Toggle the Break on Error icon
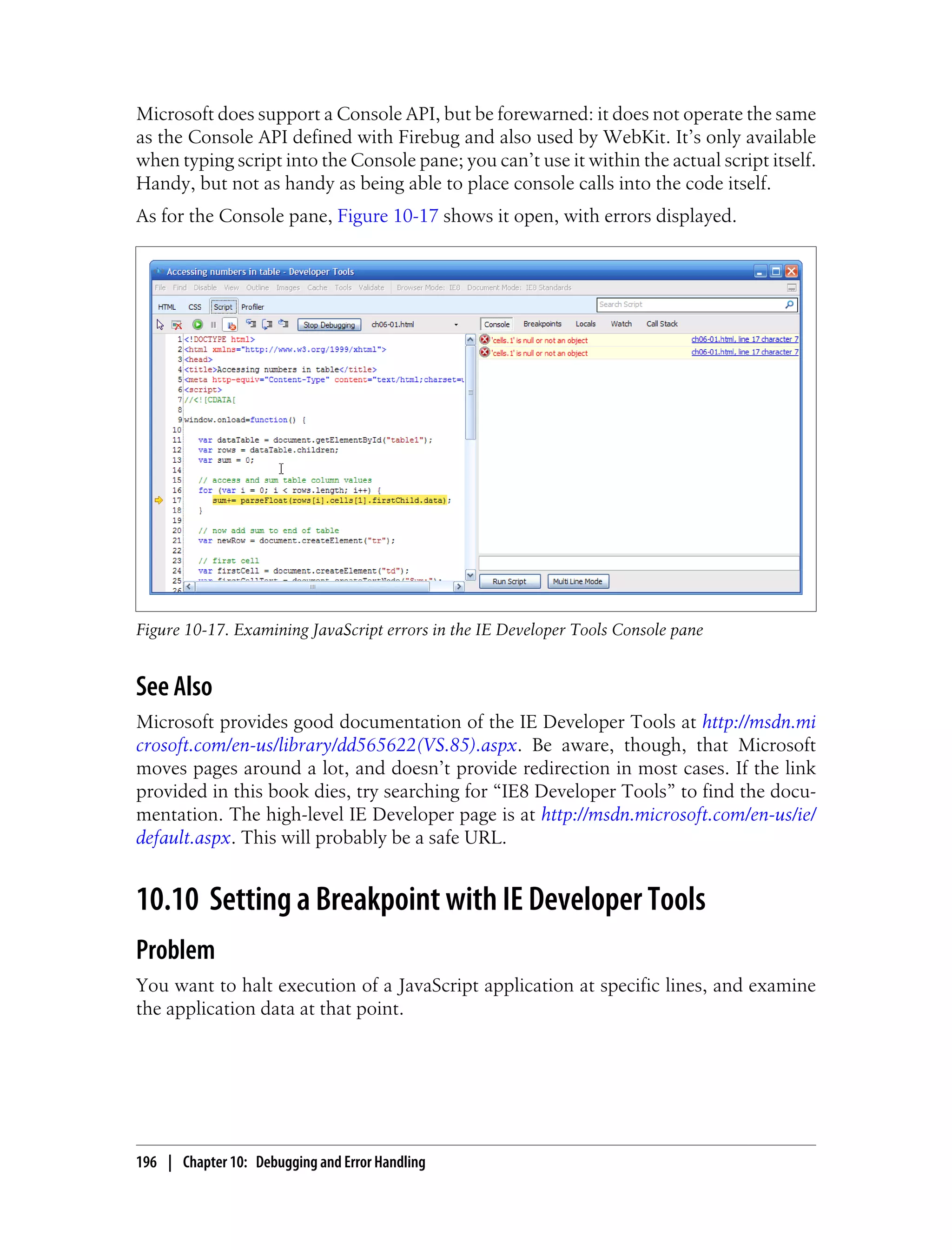The image size is (952, 1250). [x=231, y=325]
